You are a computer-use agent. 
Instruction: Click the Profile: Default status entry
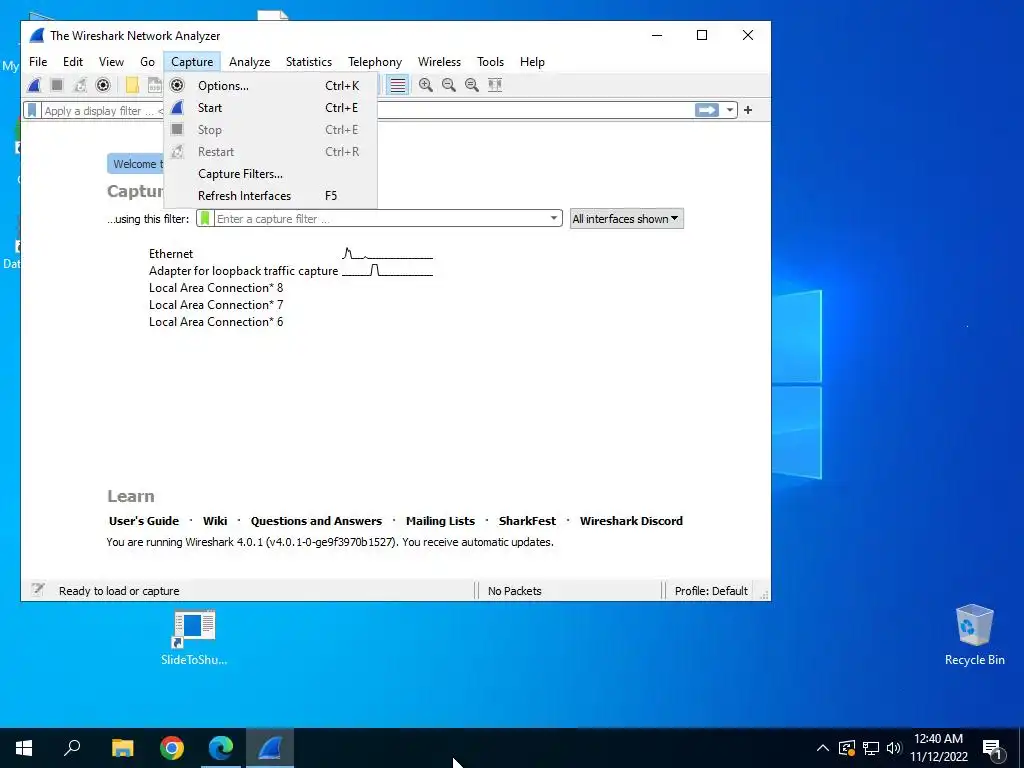pyautogui.click(x=711, y=591)
